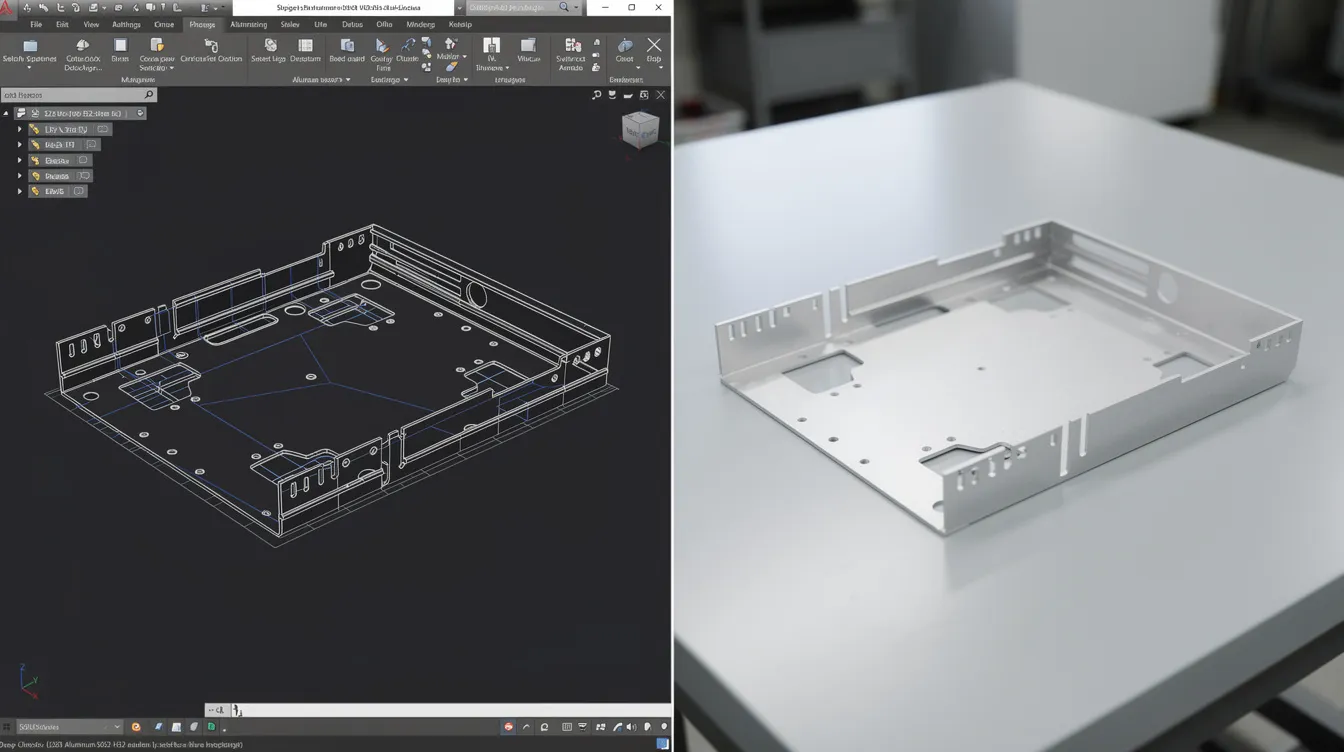Click the magnifier in the browser search field

[149, 95]
